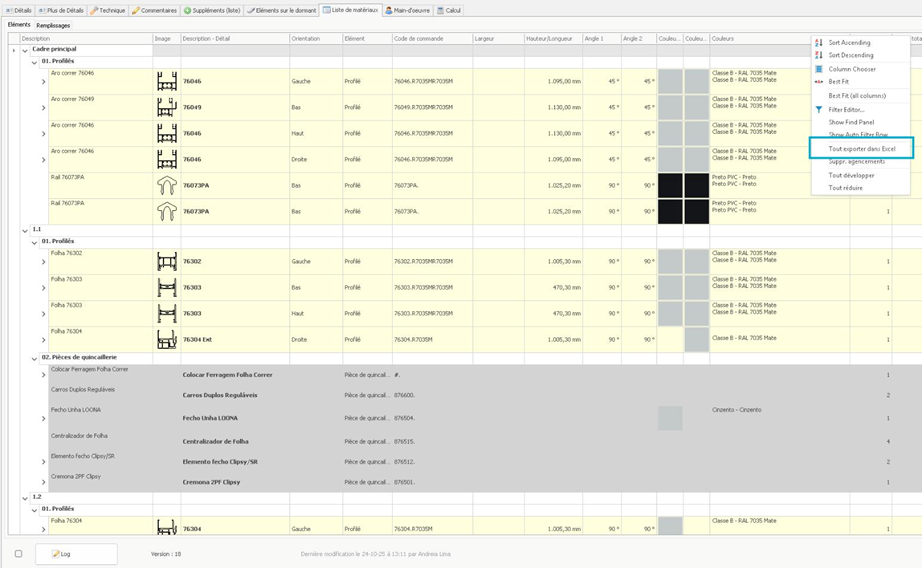Screen dimensions: 922x568
Task: Open the Column Chooser
Action: point(851,69)
